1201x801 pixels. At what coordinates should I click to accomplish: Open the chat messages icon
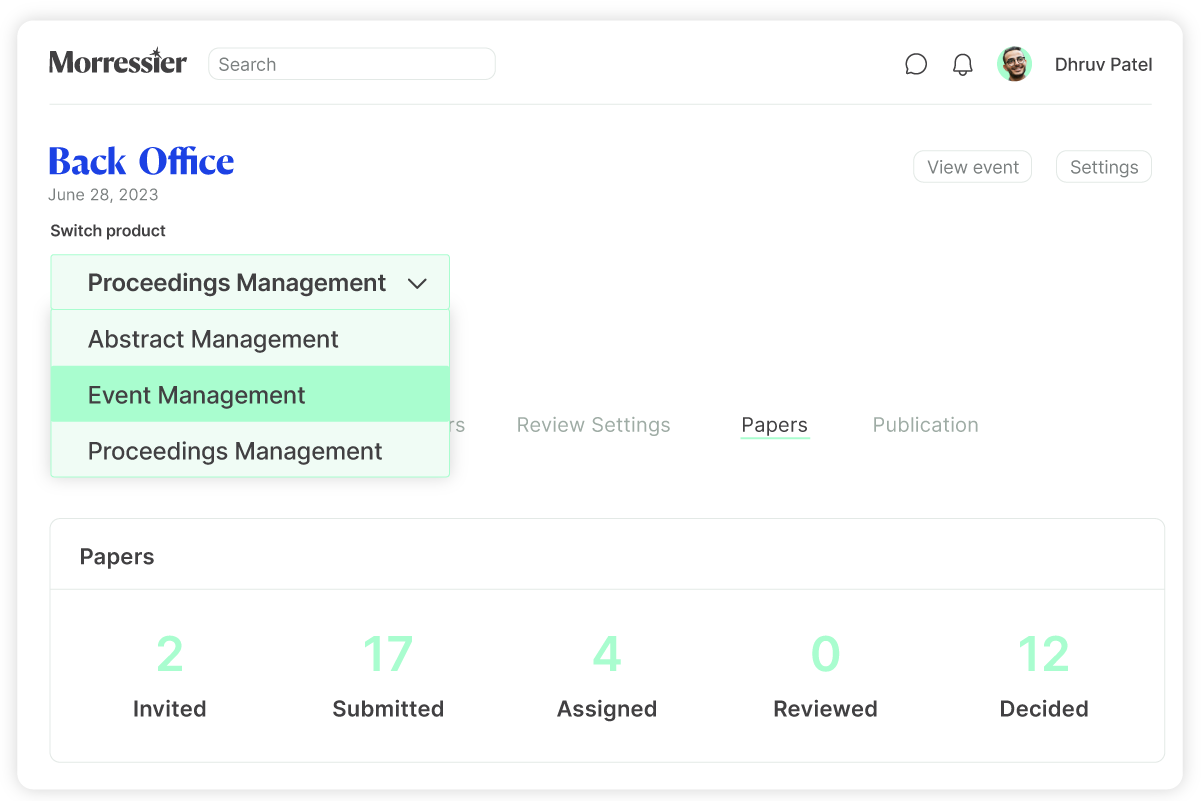[915, 65]
